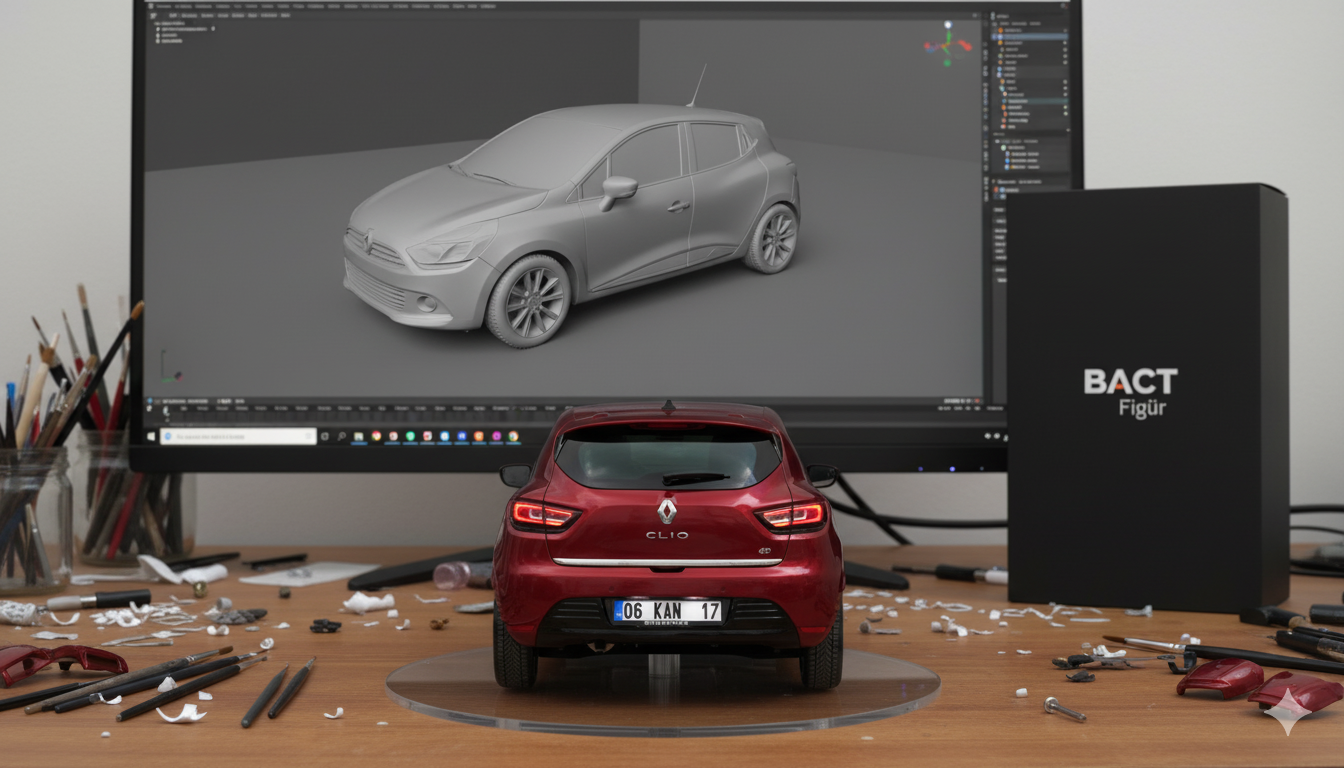Open the green app icon in the taskbar

coord(410,436)
